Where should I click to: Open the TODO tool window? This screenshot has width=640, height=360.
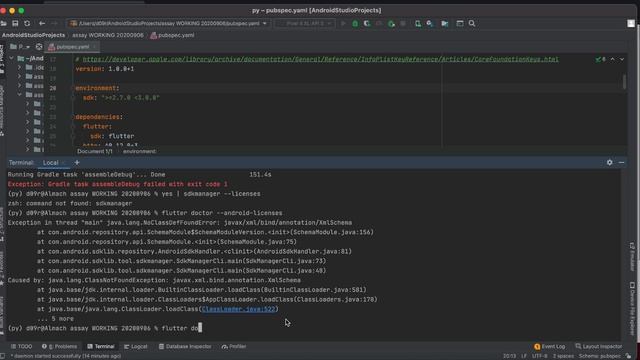[21, 347]
